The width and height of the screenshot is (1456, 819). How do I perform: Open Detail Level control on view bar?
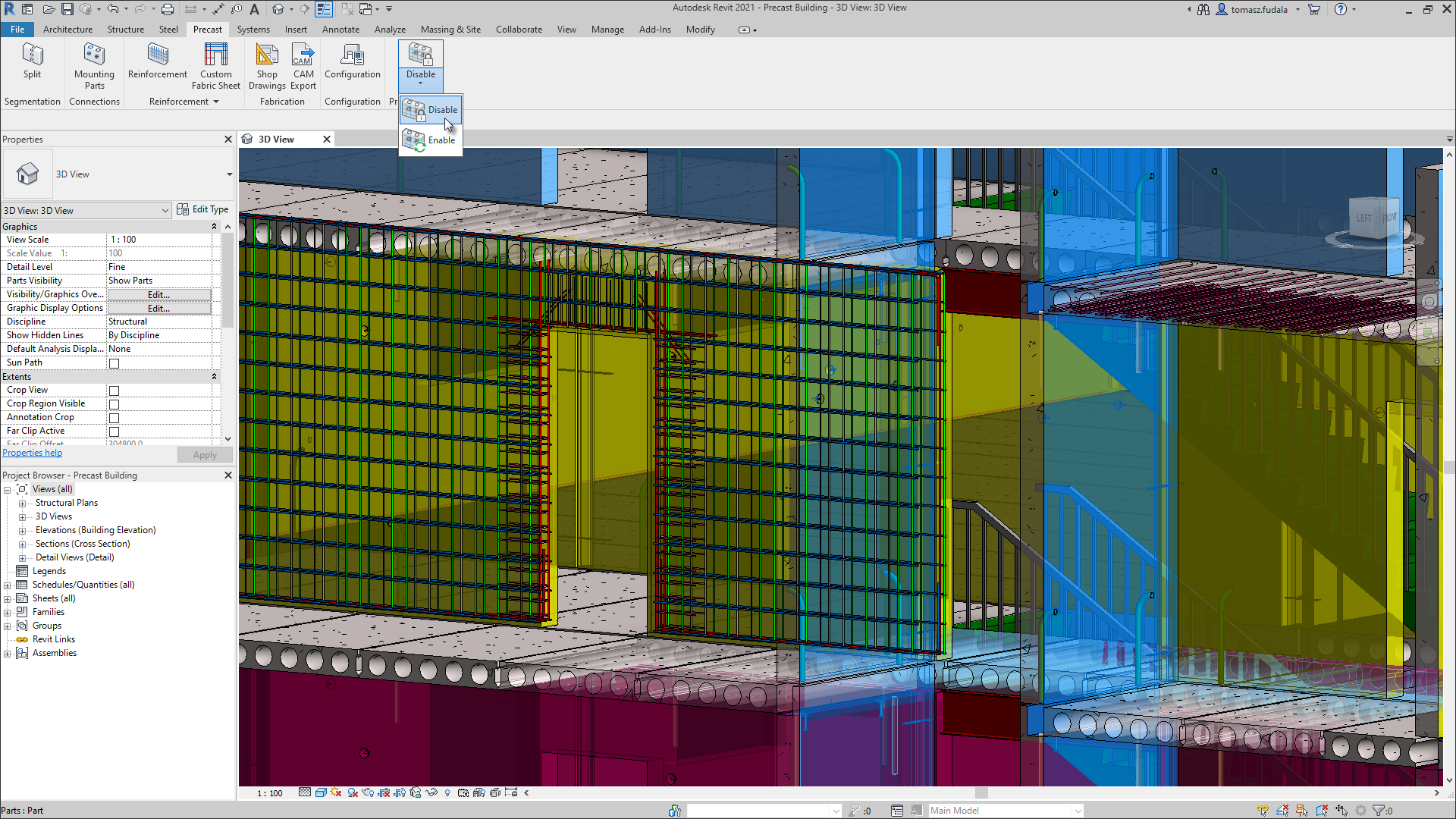tap(305, 792)
